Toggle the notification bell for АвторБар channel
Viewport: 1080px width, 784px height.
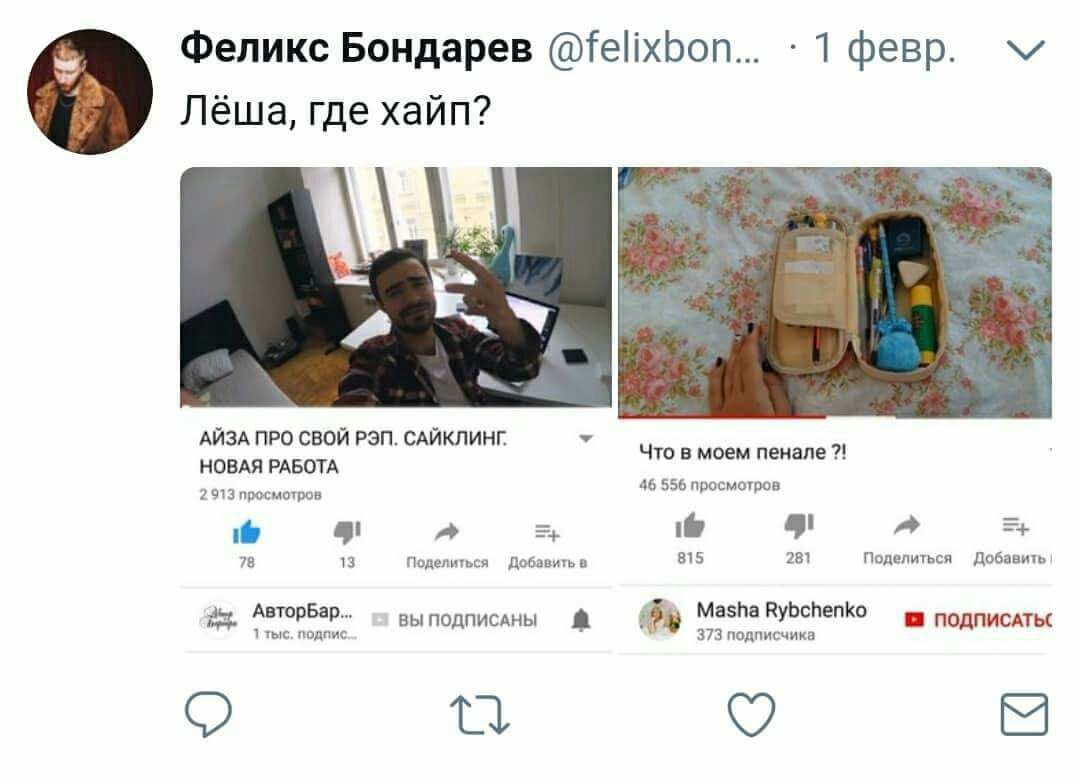pos(581,620)
